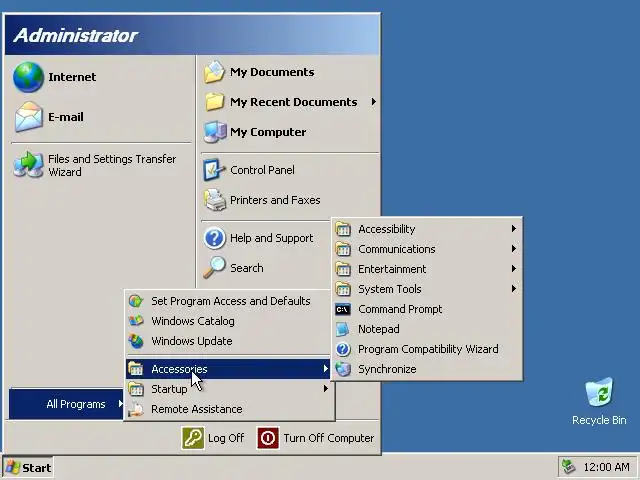
Task: Choose the Windows Catalog menu entry label
Action: click(x=193, y=321)
